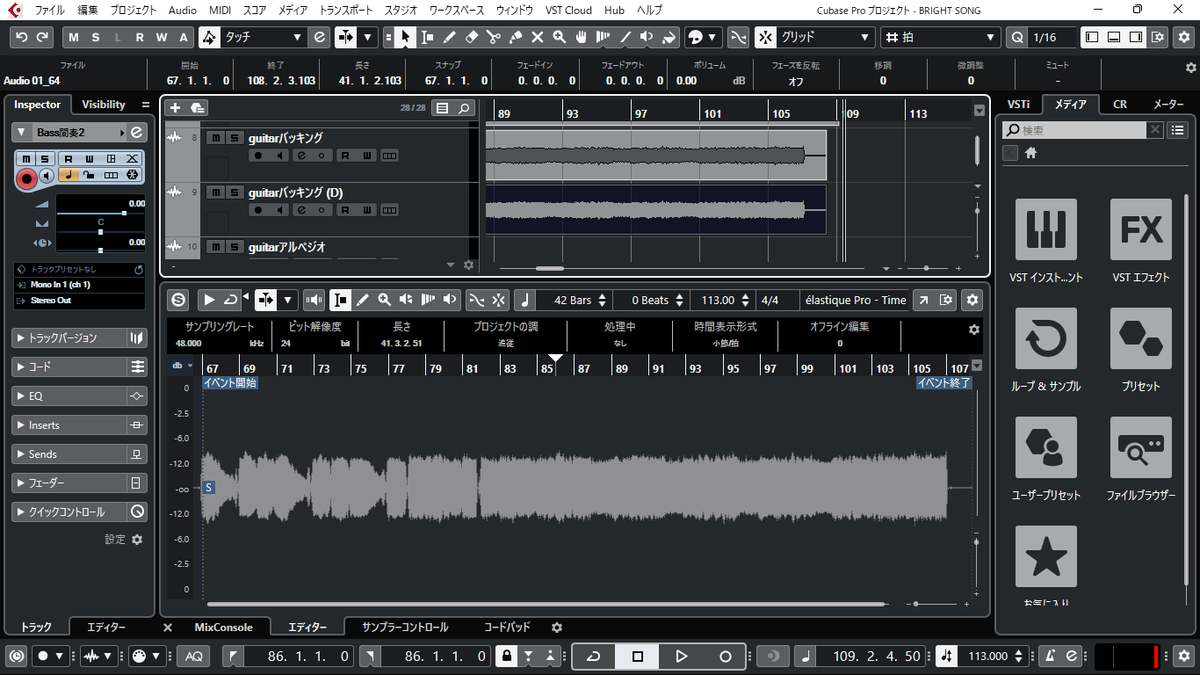The image size is (1200, 675).
Task: Click the 検索 search field in Media rack
Action: [x=1074, y=130]
